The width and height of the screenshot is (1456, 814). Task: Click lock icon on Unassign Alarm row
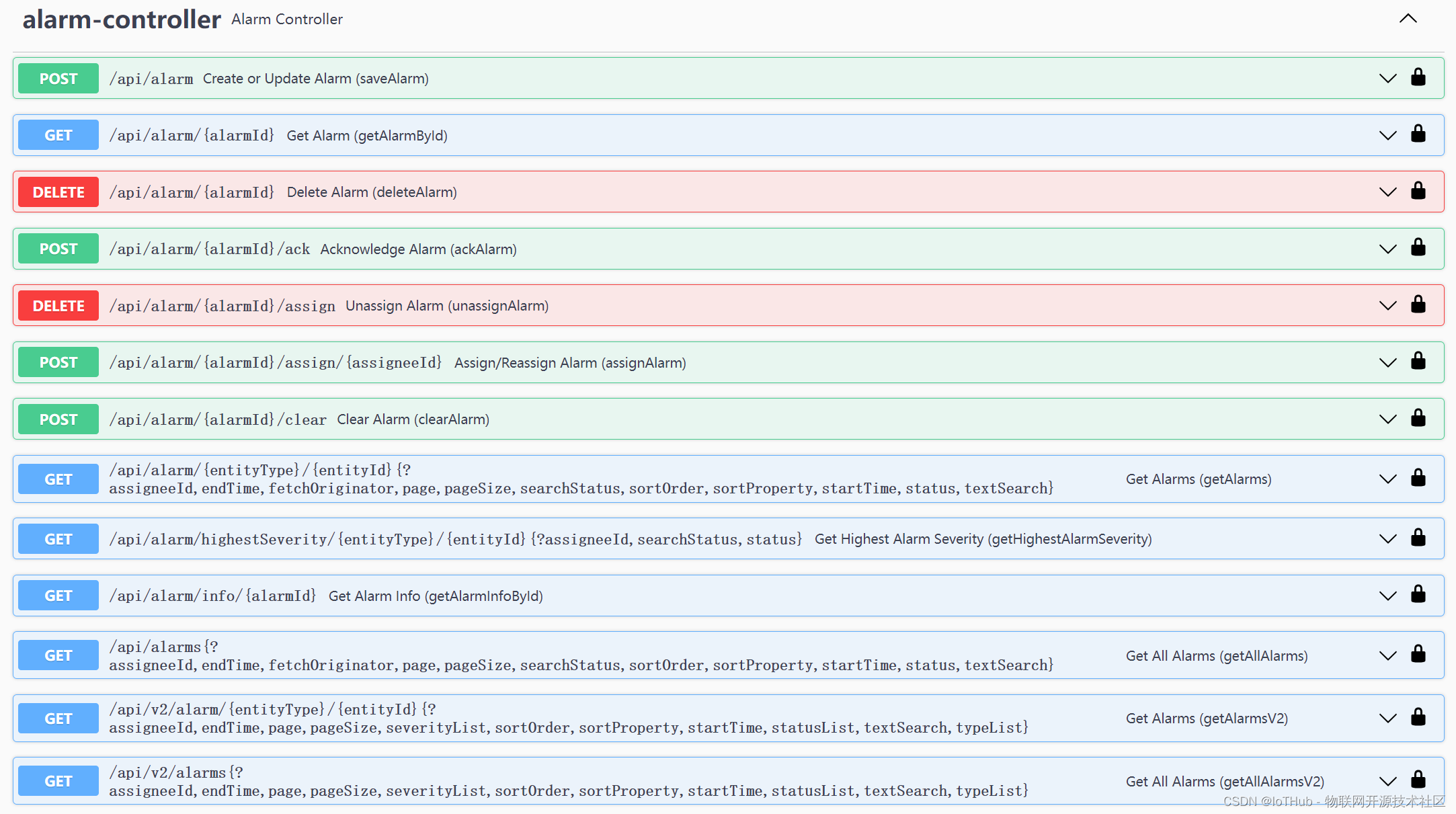1418,304
